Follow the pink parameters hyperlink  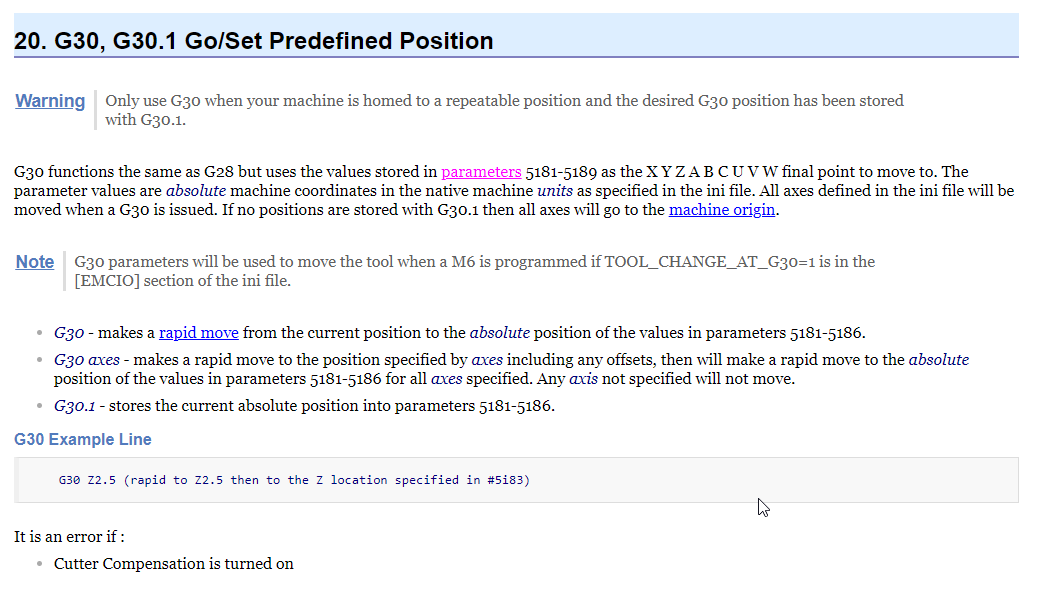point(481,172)
